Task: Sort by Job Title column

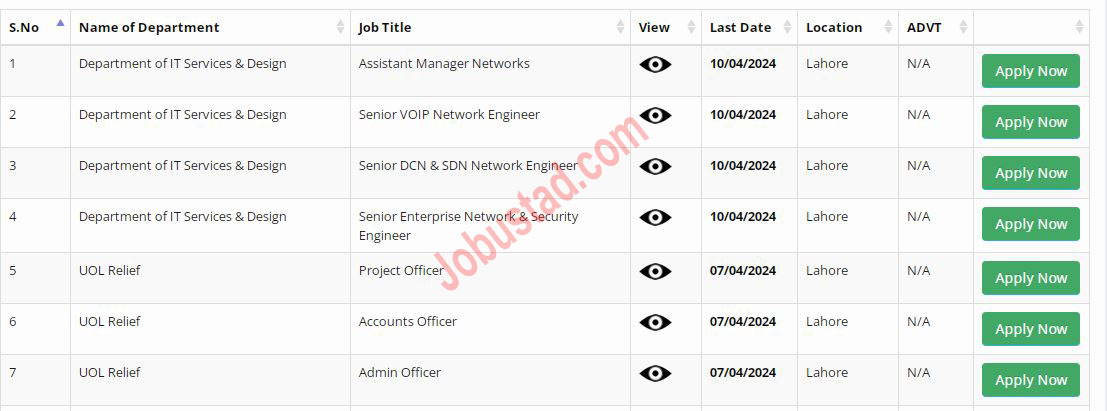Action: pyautogui.click(x=491, y=28)
